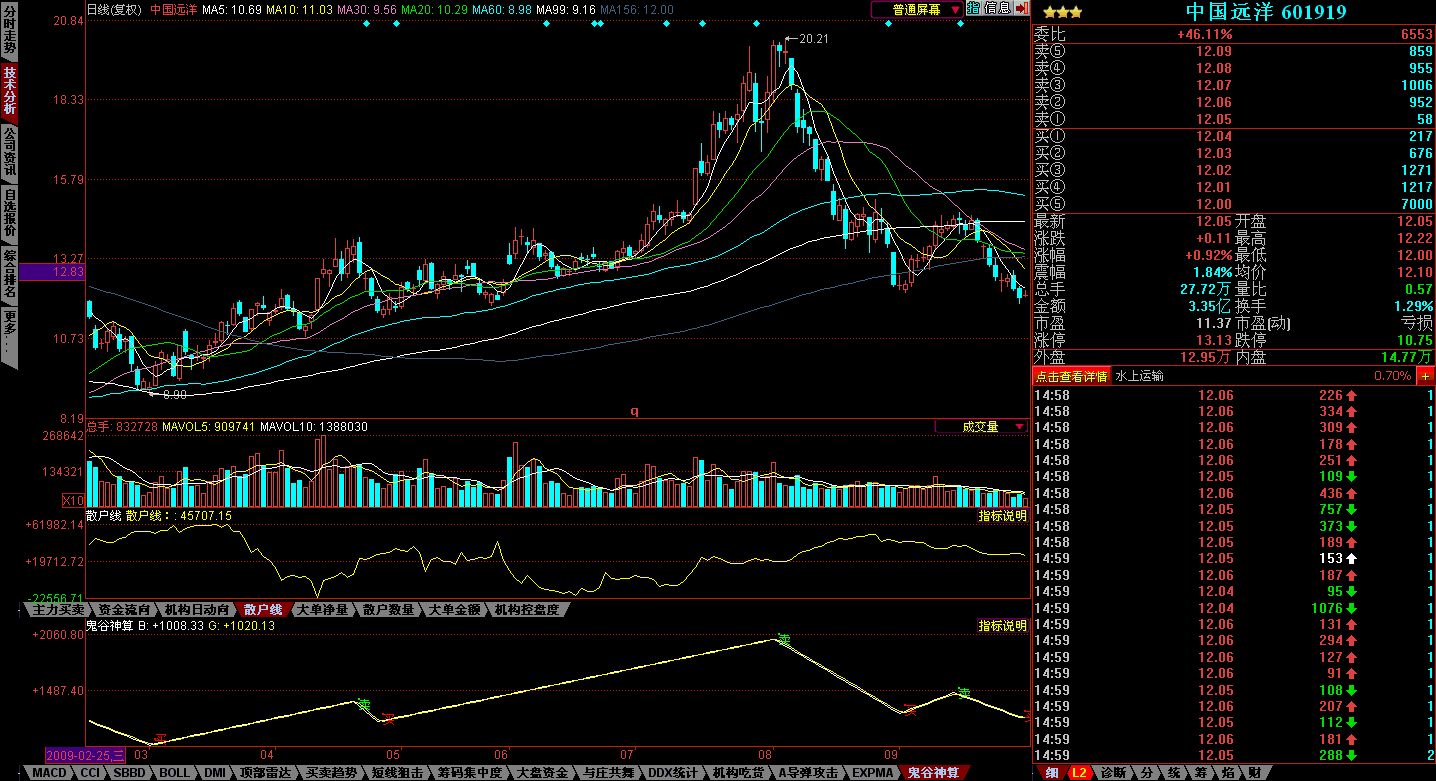Screen dimensions: 1436x781
Task: Click 点击查看详情 button
Action: 1072,376
